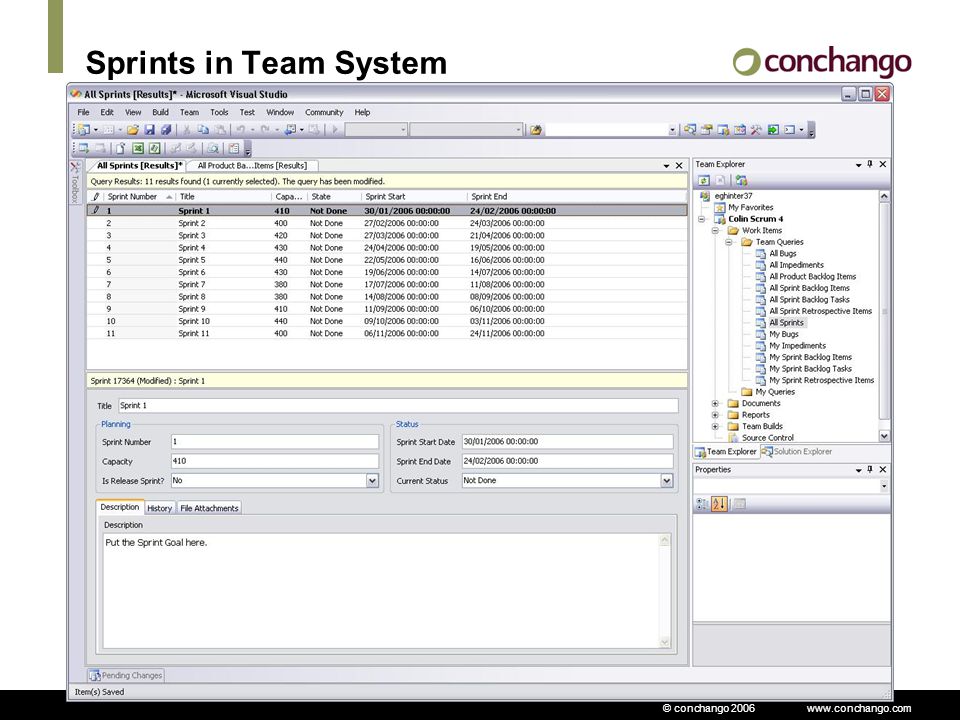Switch to the File Attachments tab
Viewport: 960px width, 720px height.
point(209,508)
